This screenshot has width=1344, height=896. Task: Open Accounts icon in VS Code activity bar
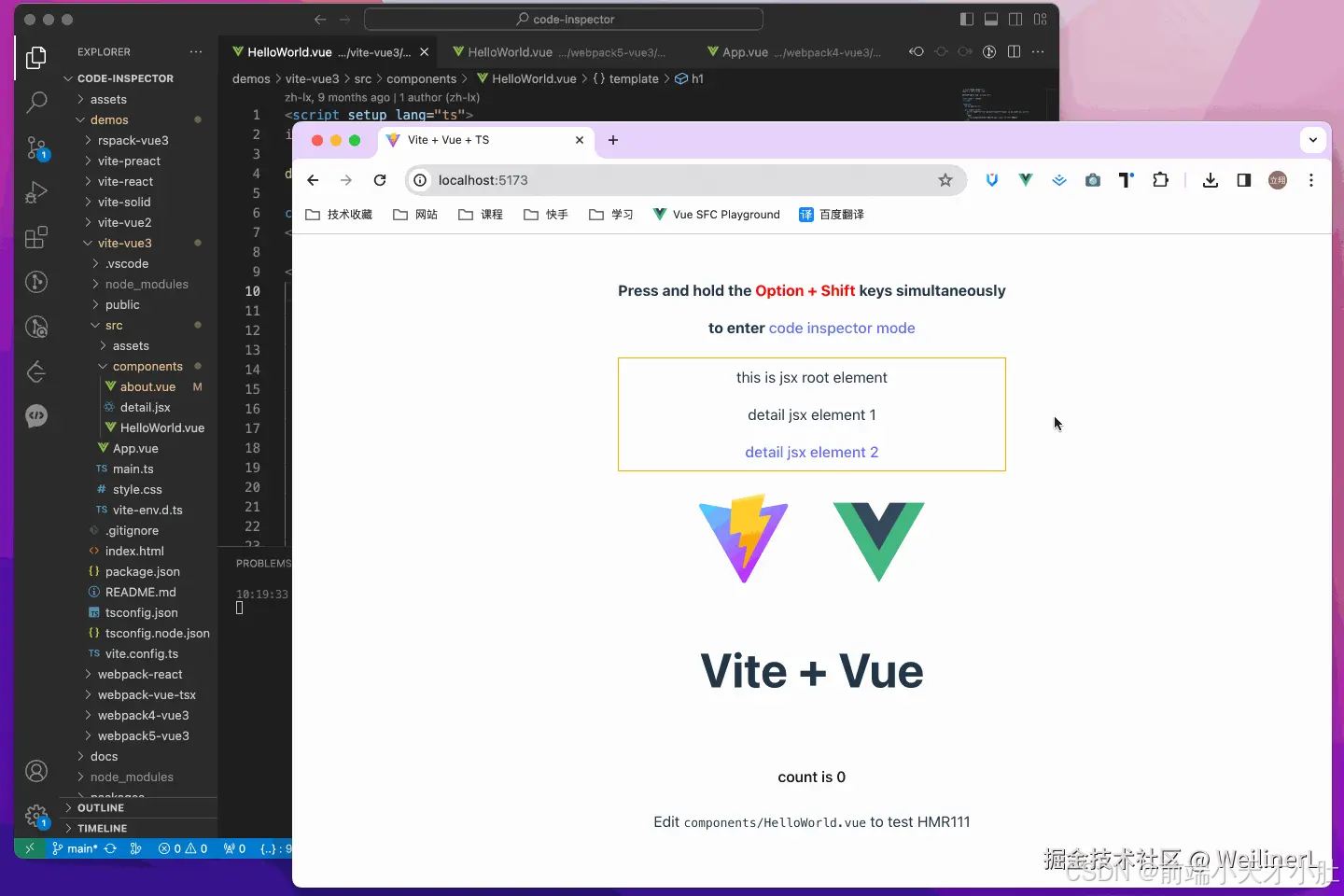[36, 772]
